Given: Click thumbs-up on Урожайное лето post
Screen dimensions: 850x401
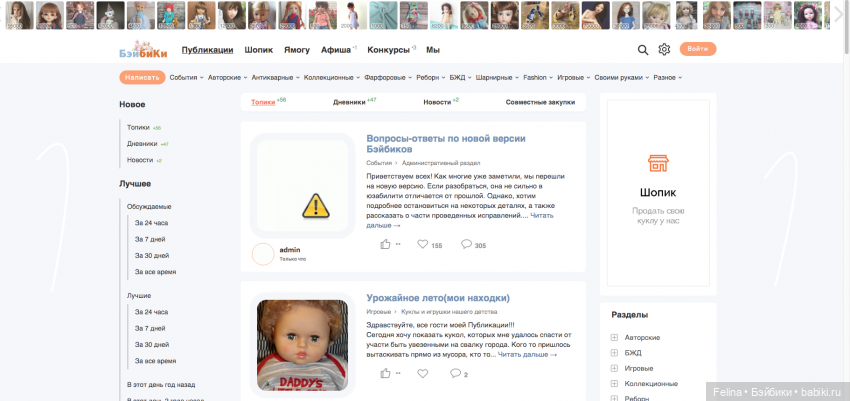Looking at the screenshot, I should click(x=386, y=373).
